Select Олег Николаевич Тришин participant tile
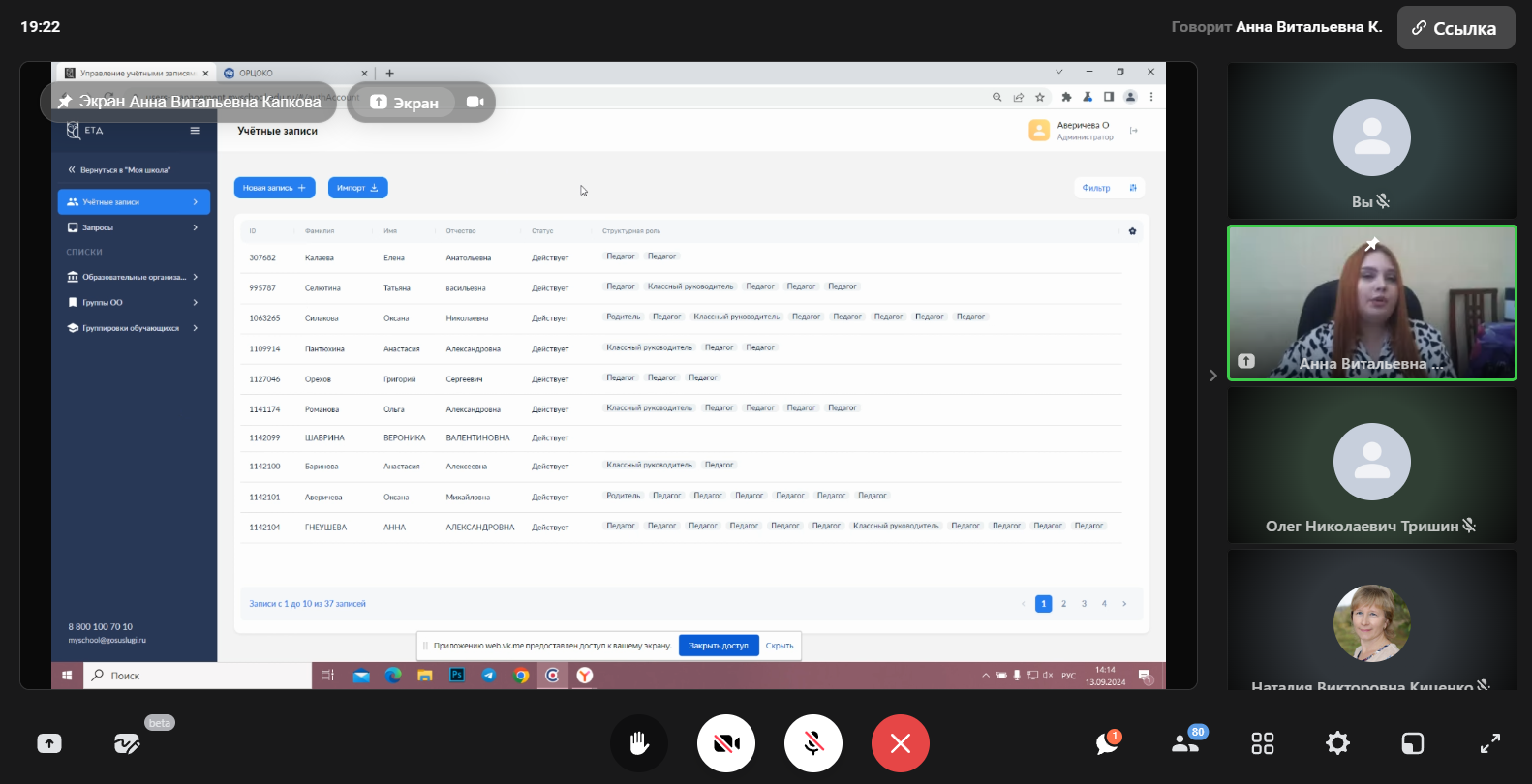Image resolution: width=1532 pixels, height=784 pixels. (x=1371, y=465)
